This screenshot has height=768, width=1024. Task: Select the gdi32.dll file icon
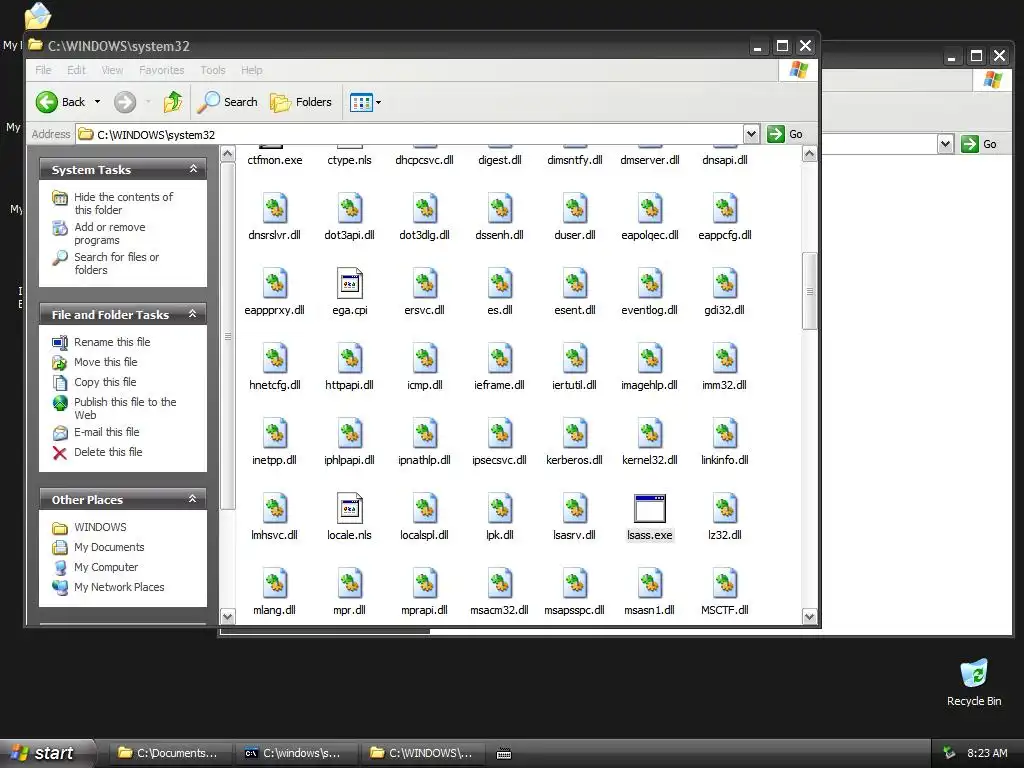(725, 283)
